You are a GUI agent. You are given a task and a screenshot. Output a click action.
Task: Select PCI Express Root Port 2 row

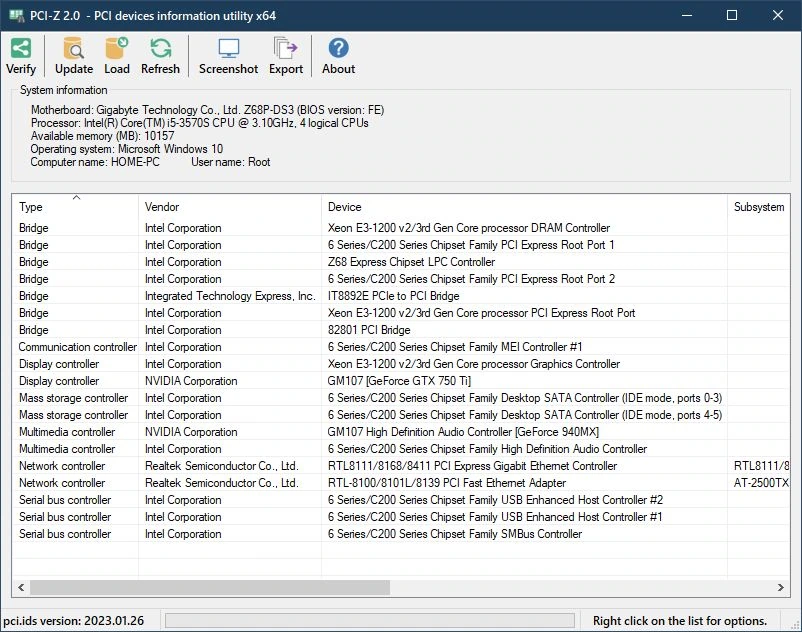(401, 279)
